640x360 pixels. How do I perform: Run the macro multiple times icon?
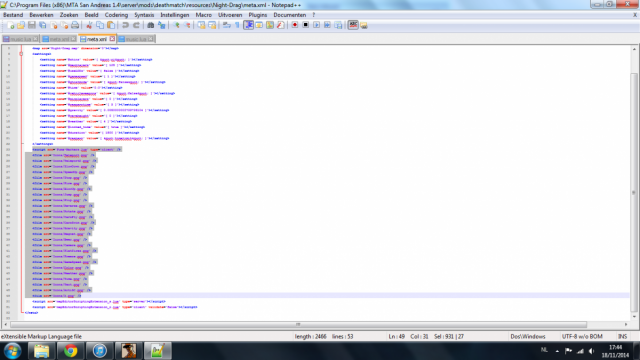[327, 25]
